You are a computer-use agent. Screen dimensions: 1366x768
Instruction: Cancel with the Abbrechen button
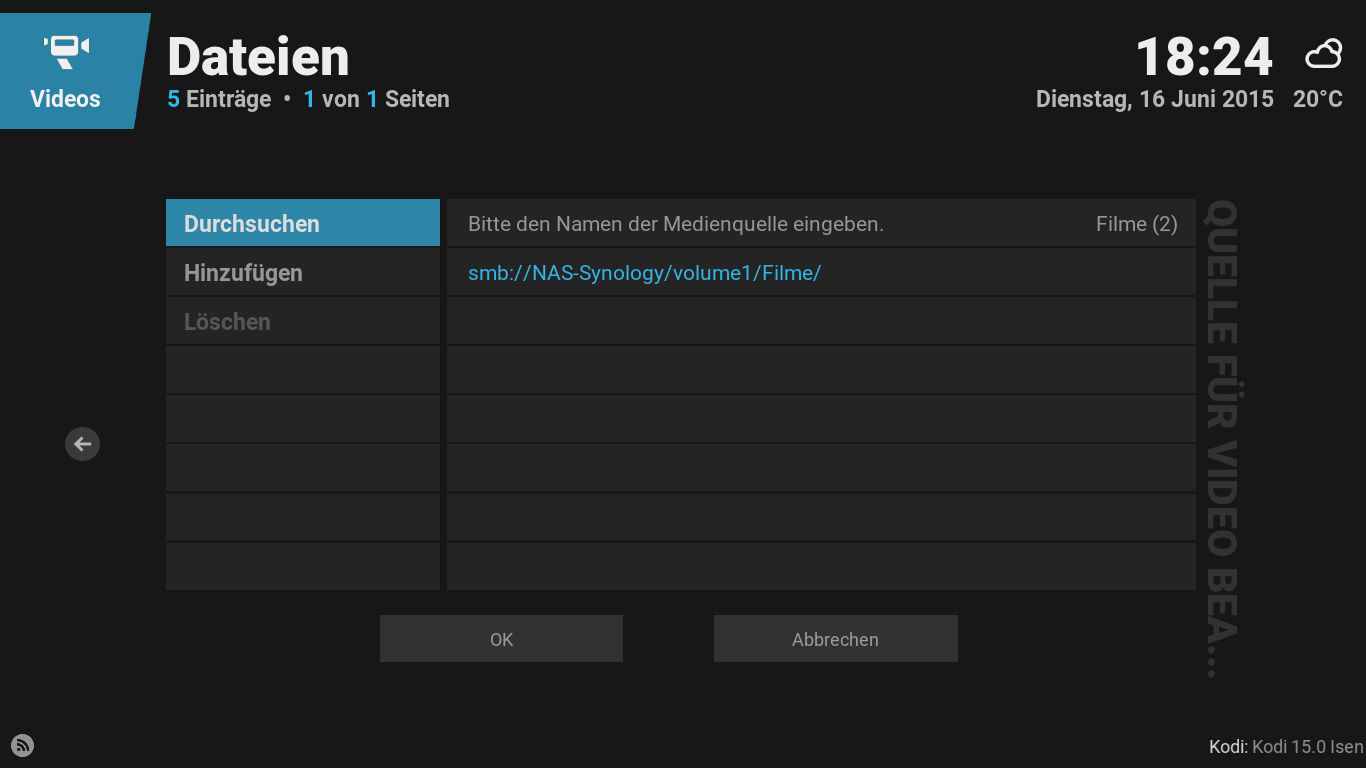click(835, 639)
